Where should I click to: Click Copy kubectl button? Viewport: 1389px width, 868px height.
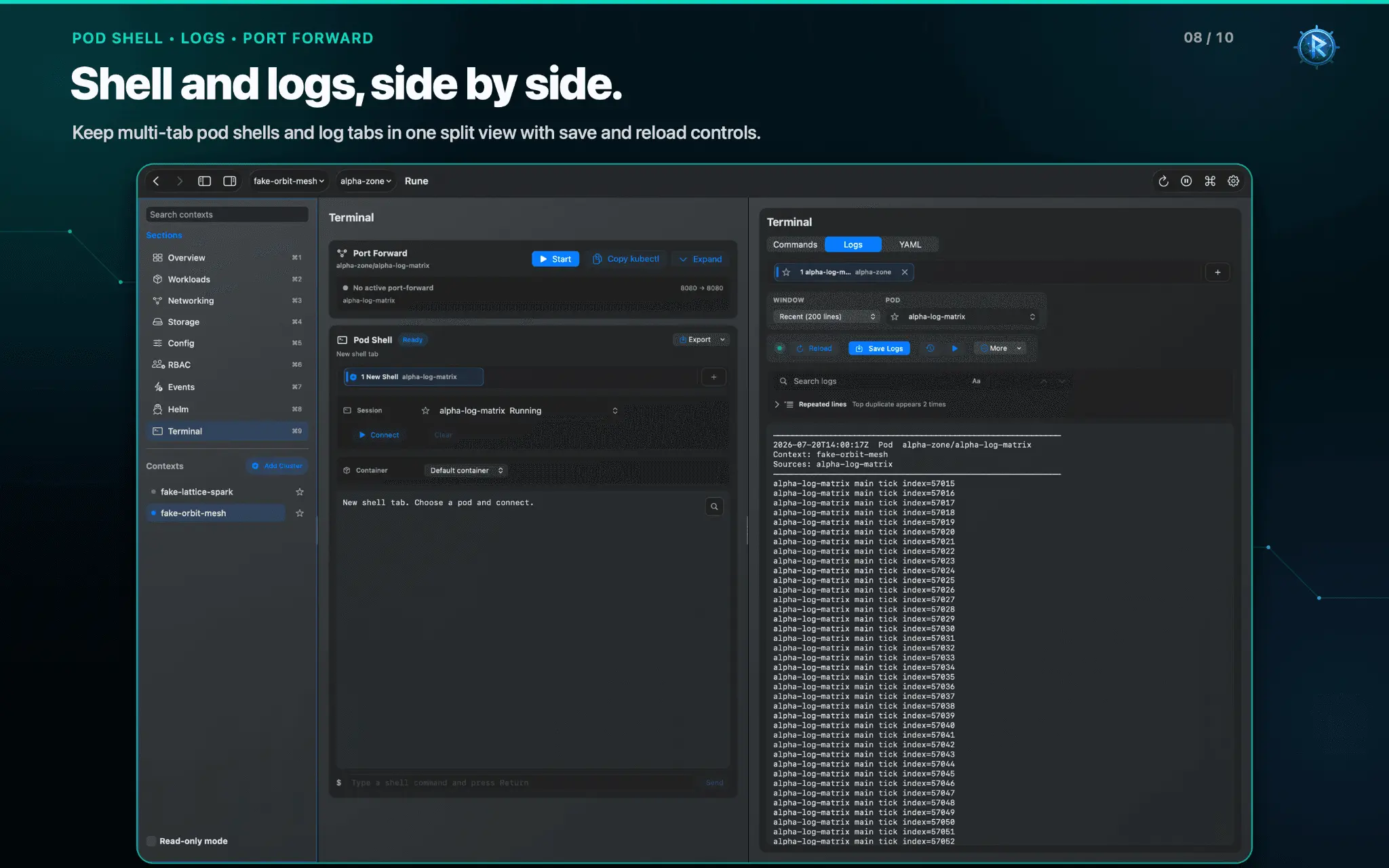point(626,259)
